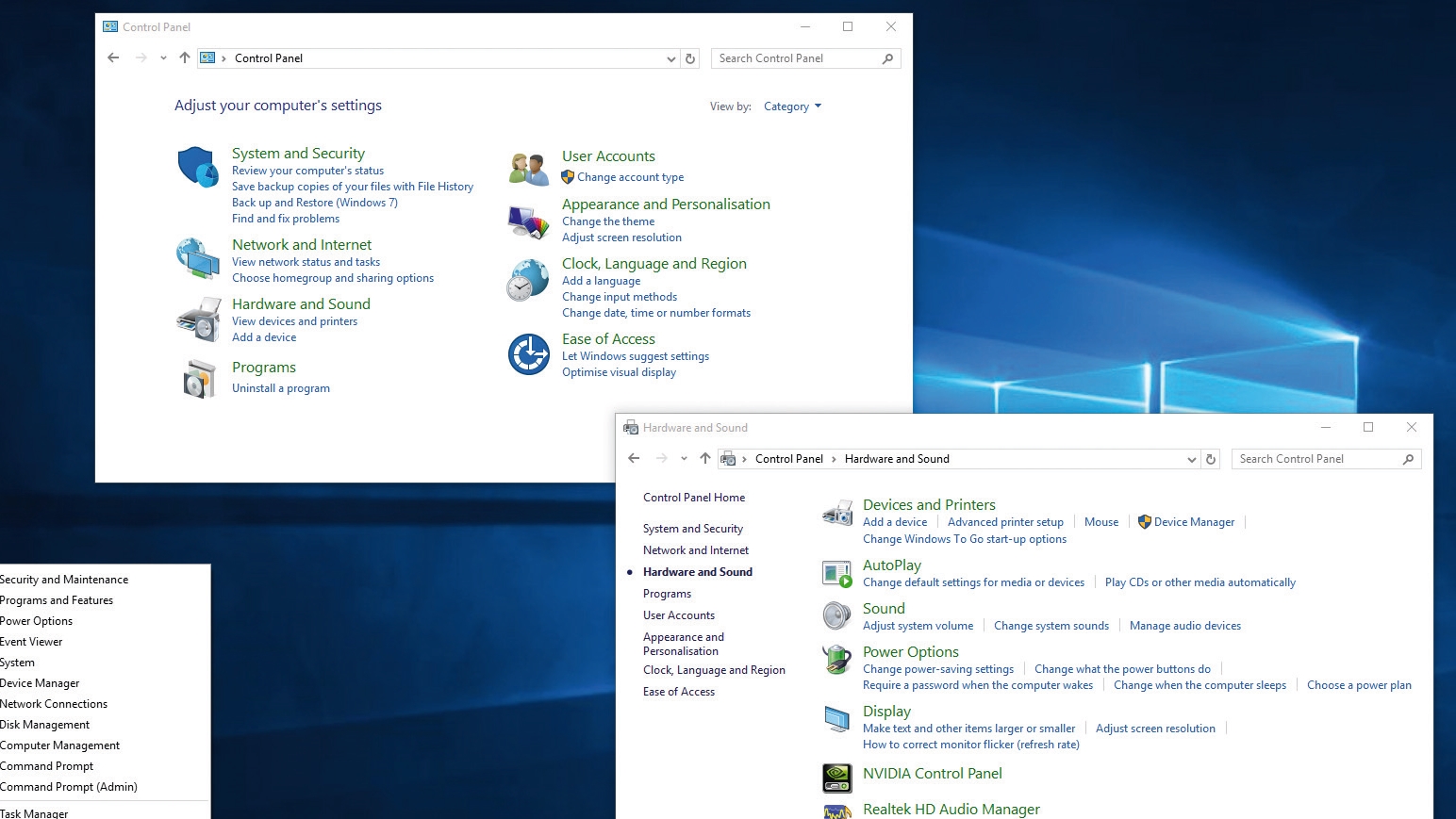Screen dimensions: 1456x819
Task: Click the AutoPlay icon
Action: tap(837, 573)
